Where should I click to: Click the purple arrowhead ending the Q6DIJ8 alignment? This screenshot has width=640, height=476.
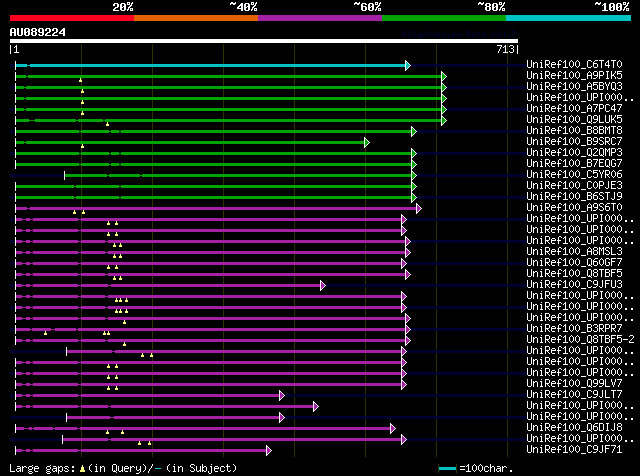pos(393,429)
